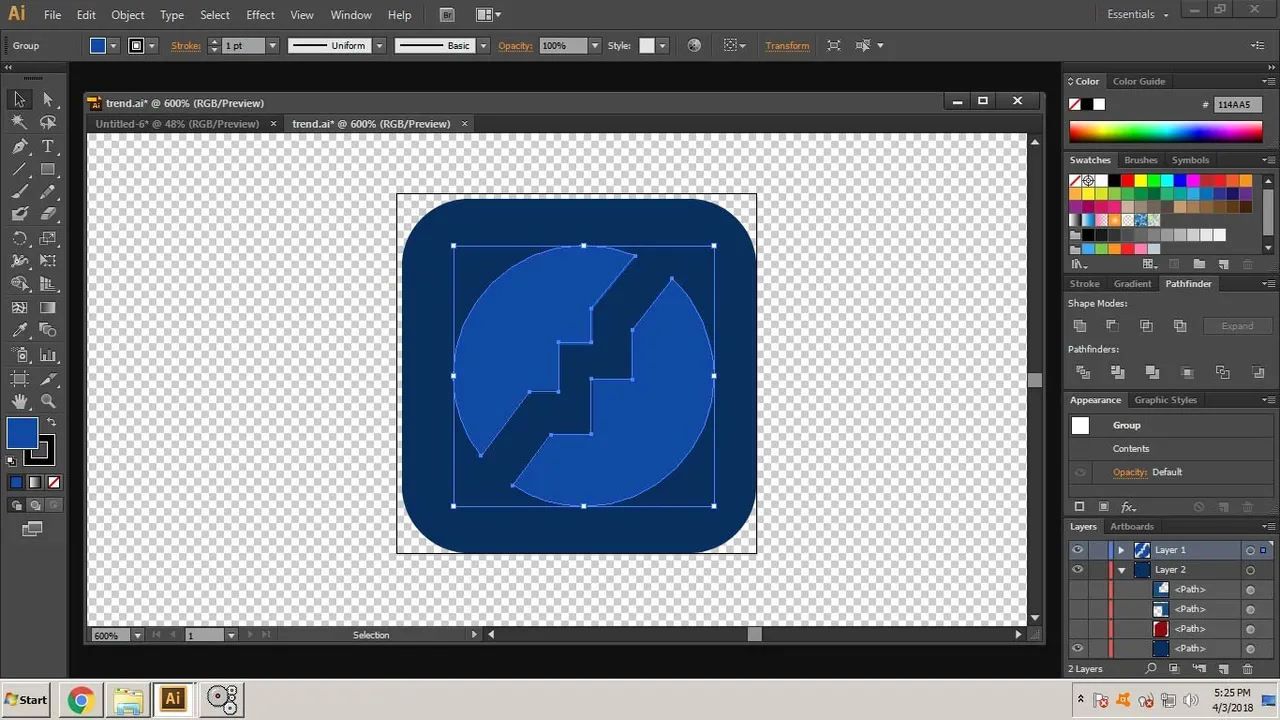Open the Effect menu
Image resolution: width=1280 pixels, height=720 pixels.
tap(260, 15)
